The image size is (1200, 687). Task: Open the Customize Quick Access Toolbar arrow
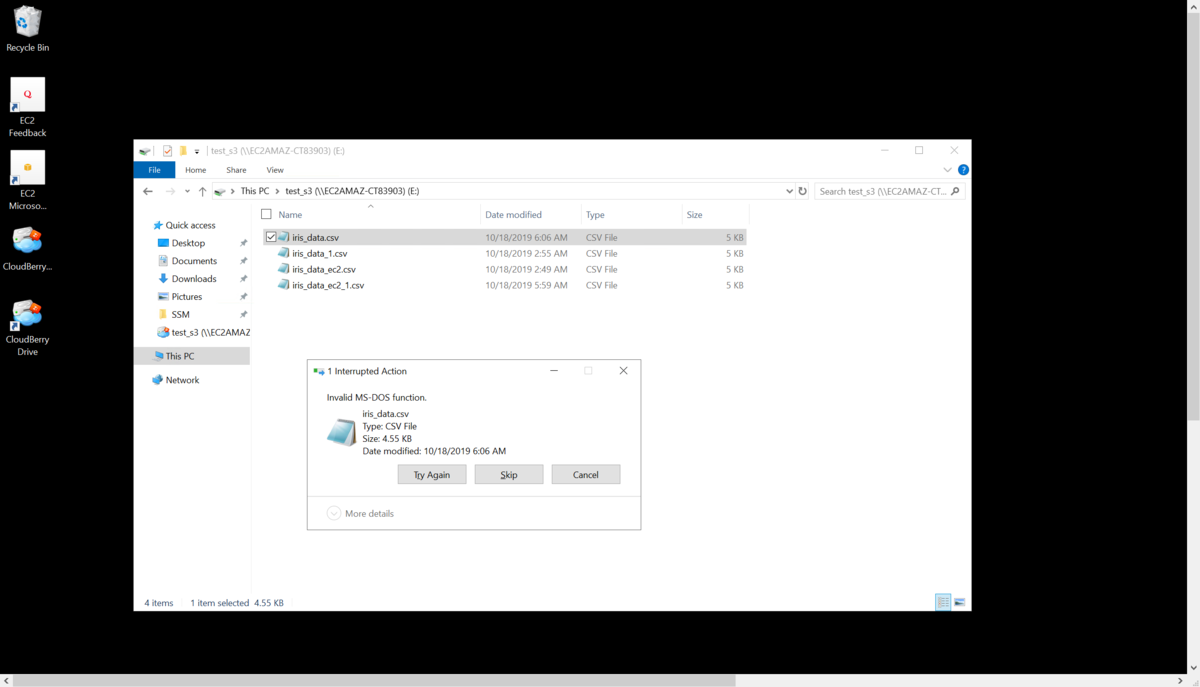click(197, 152)
